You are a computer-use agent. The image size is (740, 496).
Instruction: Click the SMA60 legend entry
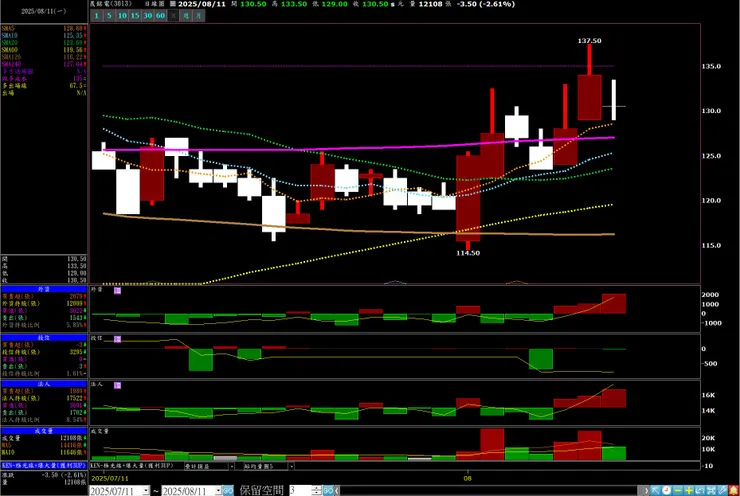(x=44, y=50)
